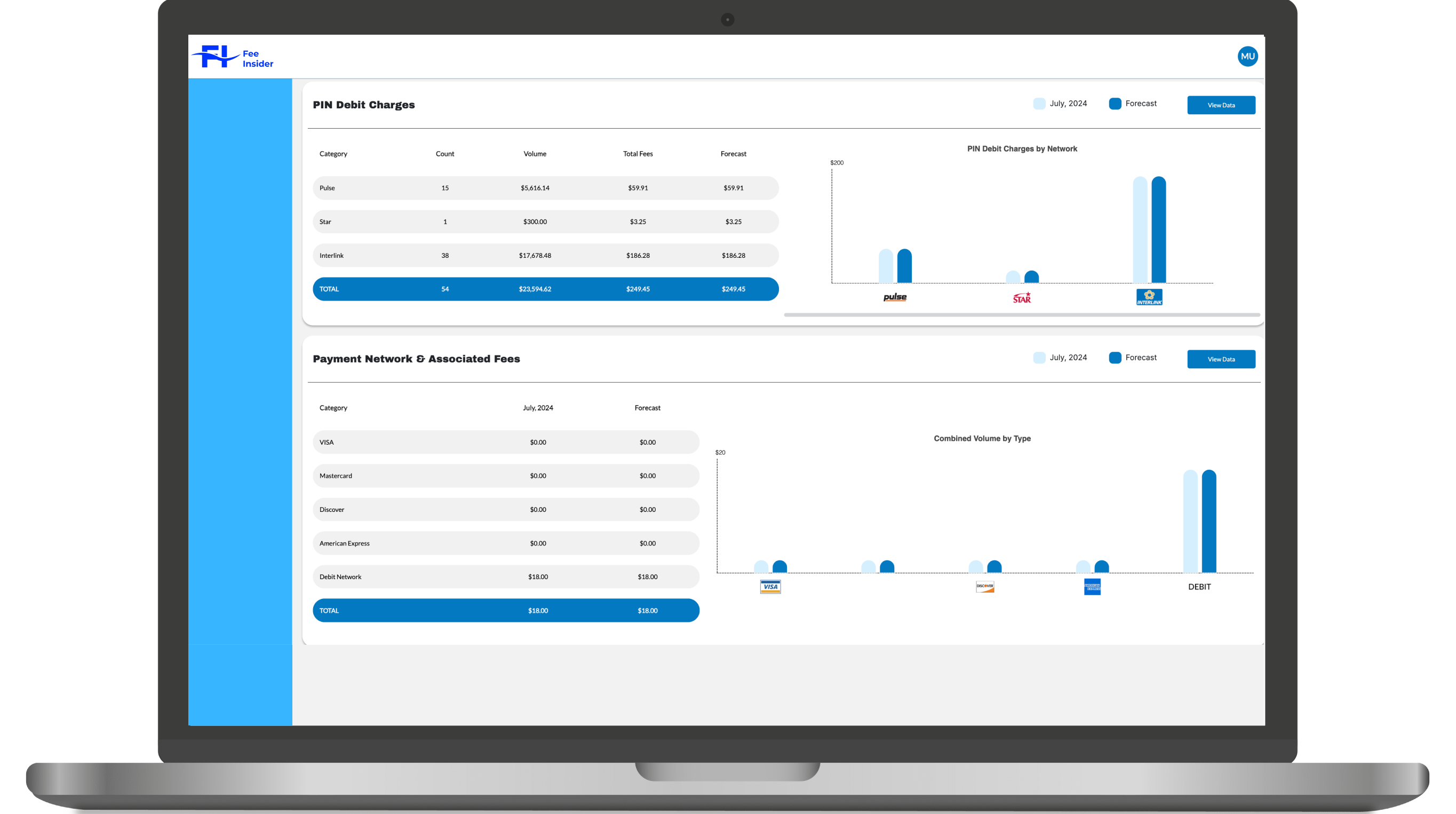Open the MU user avatar
1456x814 pixels.
click(x=1247, y=57)
